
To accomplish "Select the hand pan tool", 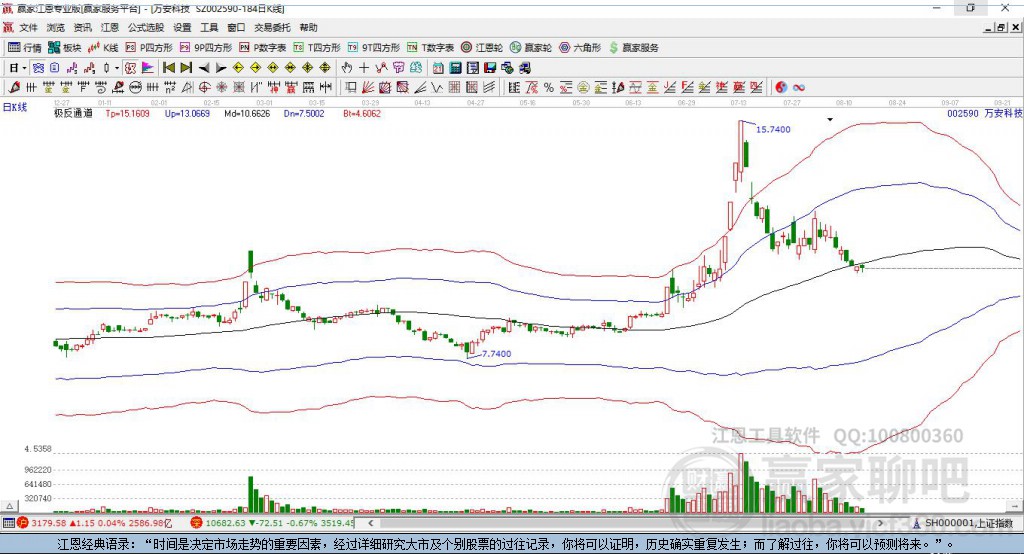I will tap(347, 68).
